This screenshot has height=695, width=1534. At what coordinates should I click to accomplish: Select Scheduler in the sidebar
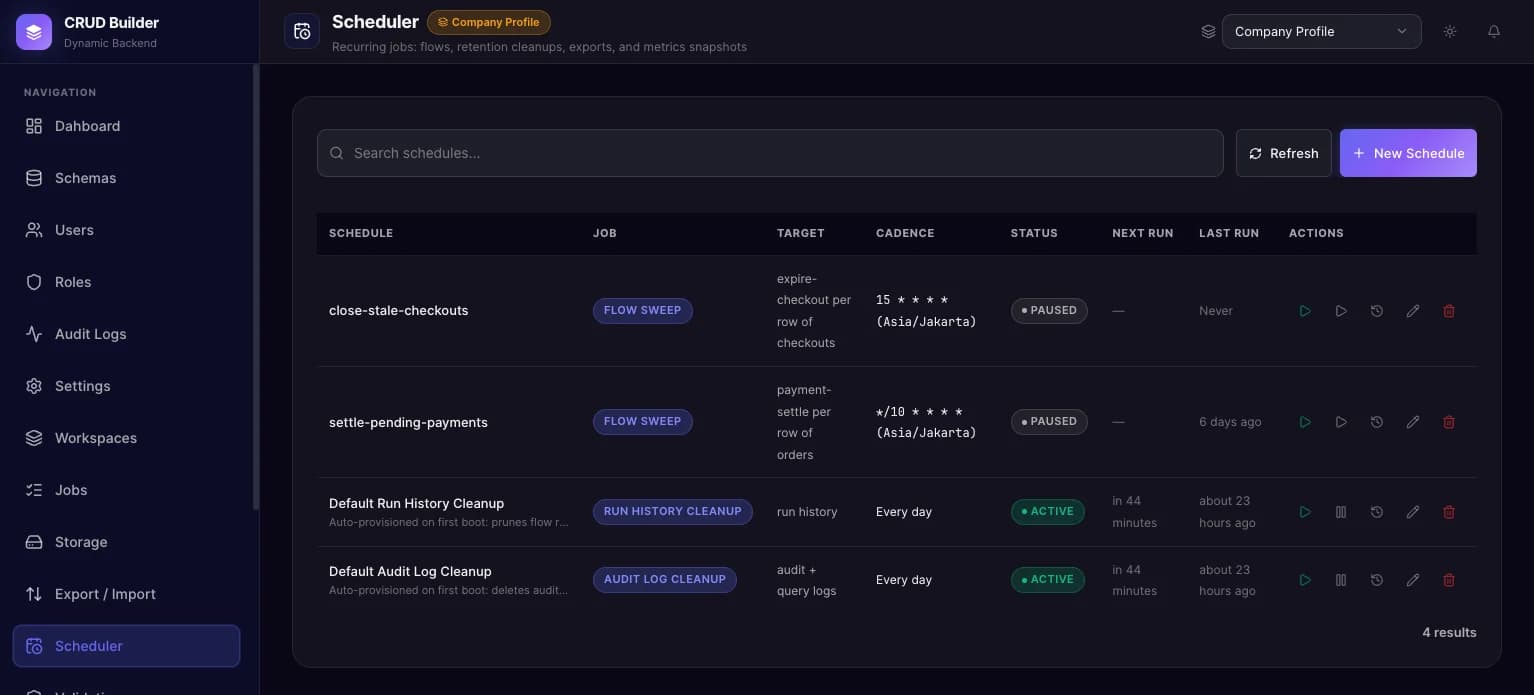126,646
